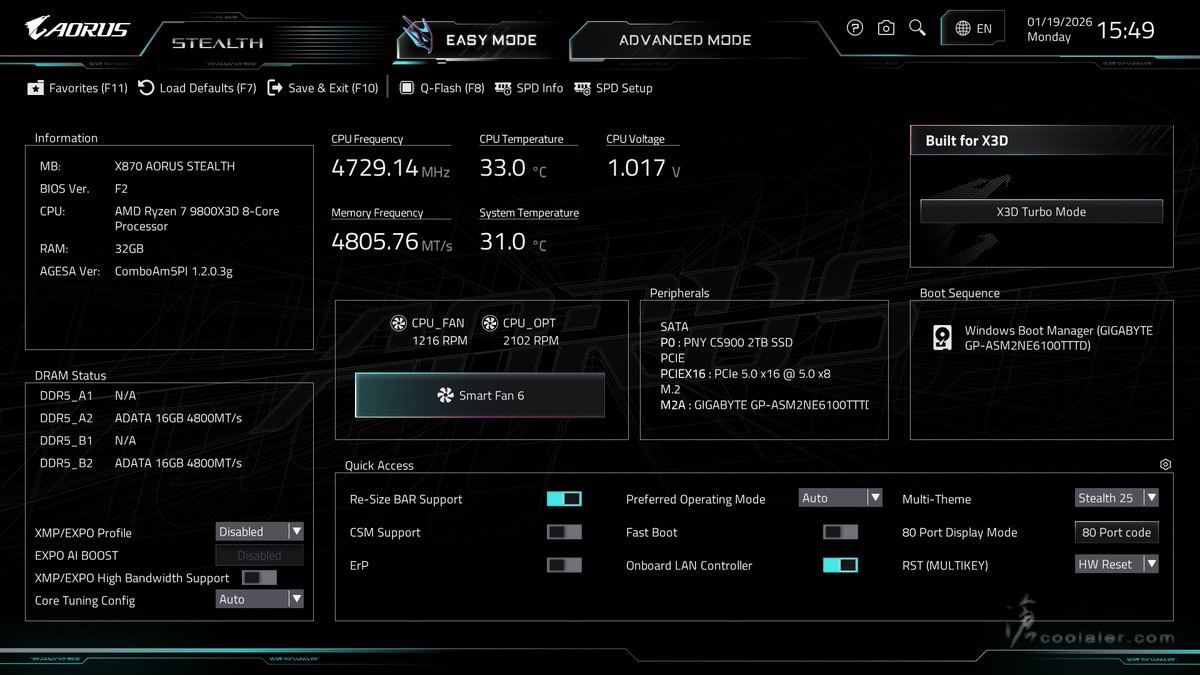Toggle the Onboard LAN Controller switch
This screenshot has width=1200, height=675.
840,565
